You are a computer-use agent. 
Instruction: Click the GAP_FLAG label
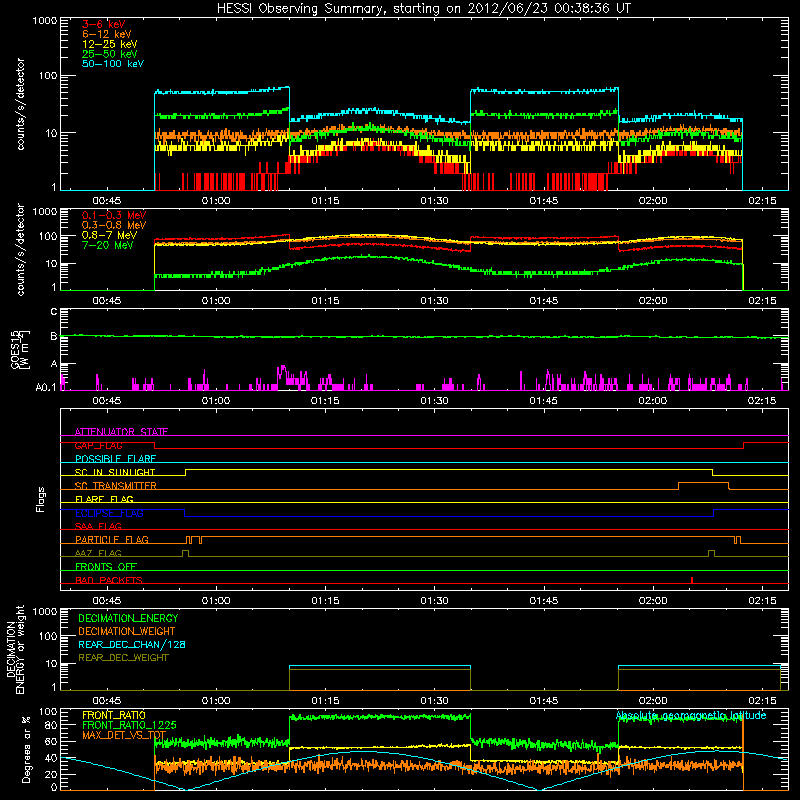point(98,445)
